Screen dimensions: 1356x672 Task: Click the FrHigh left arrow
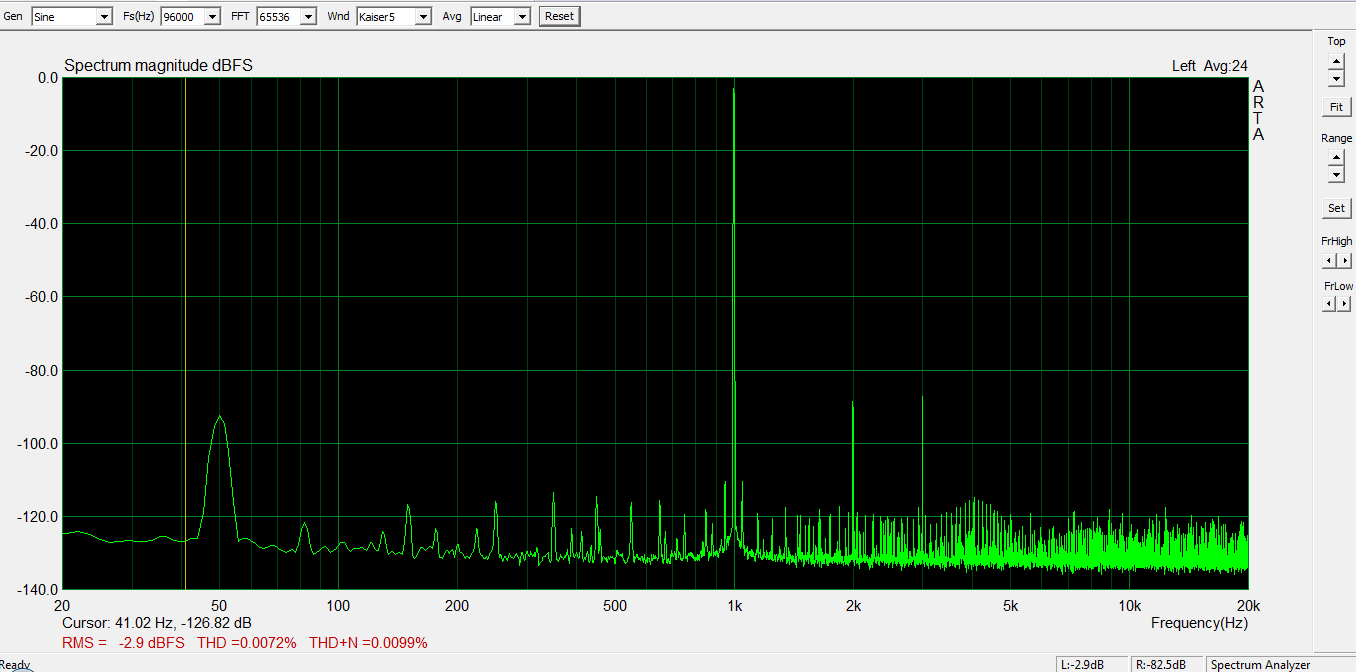1329,261
